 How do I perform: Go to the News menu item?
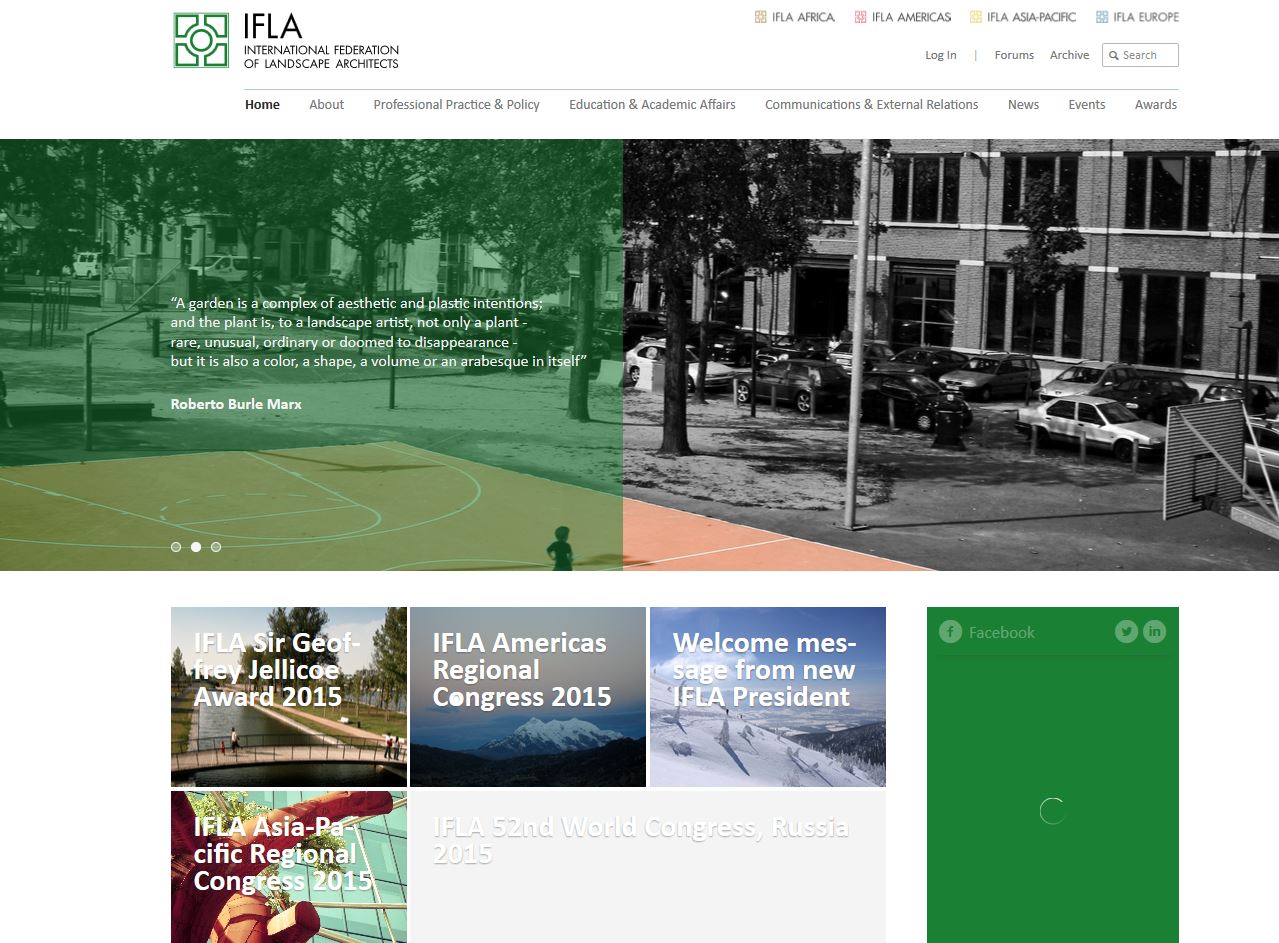pos(1023,104)
